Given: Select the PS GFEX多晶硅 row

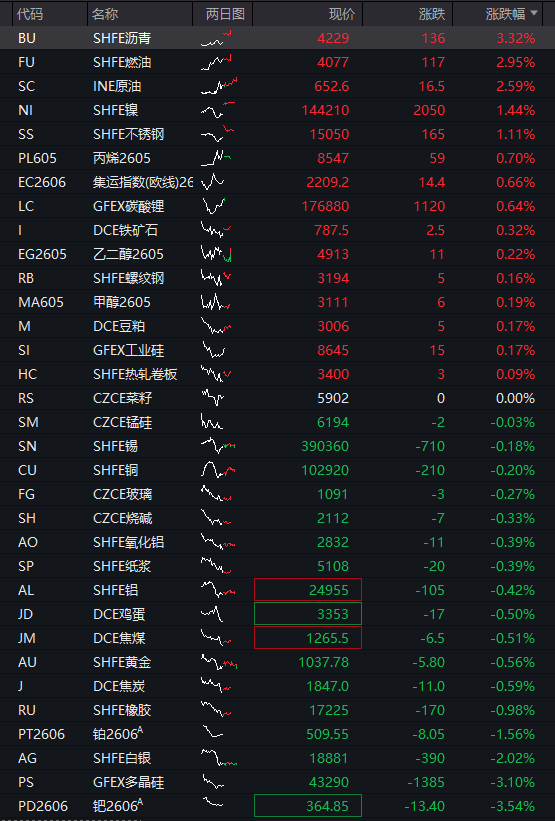Looking at the screenshot, I should pyautogui.click(x=278, y=782).
